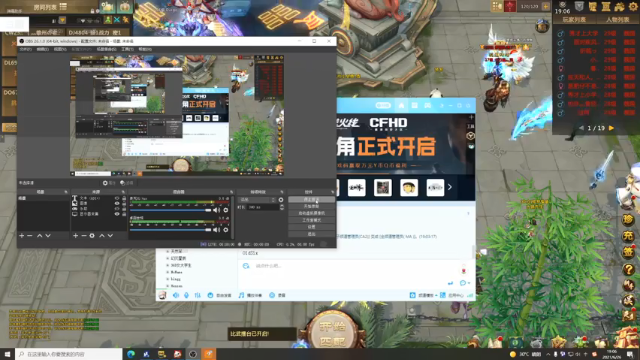Open the equalizer icon in YY bottom bar
The width and height of the screenshot is (640, 360).
(198, 295)
